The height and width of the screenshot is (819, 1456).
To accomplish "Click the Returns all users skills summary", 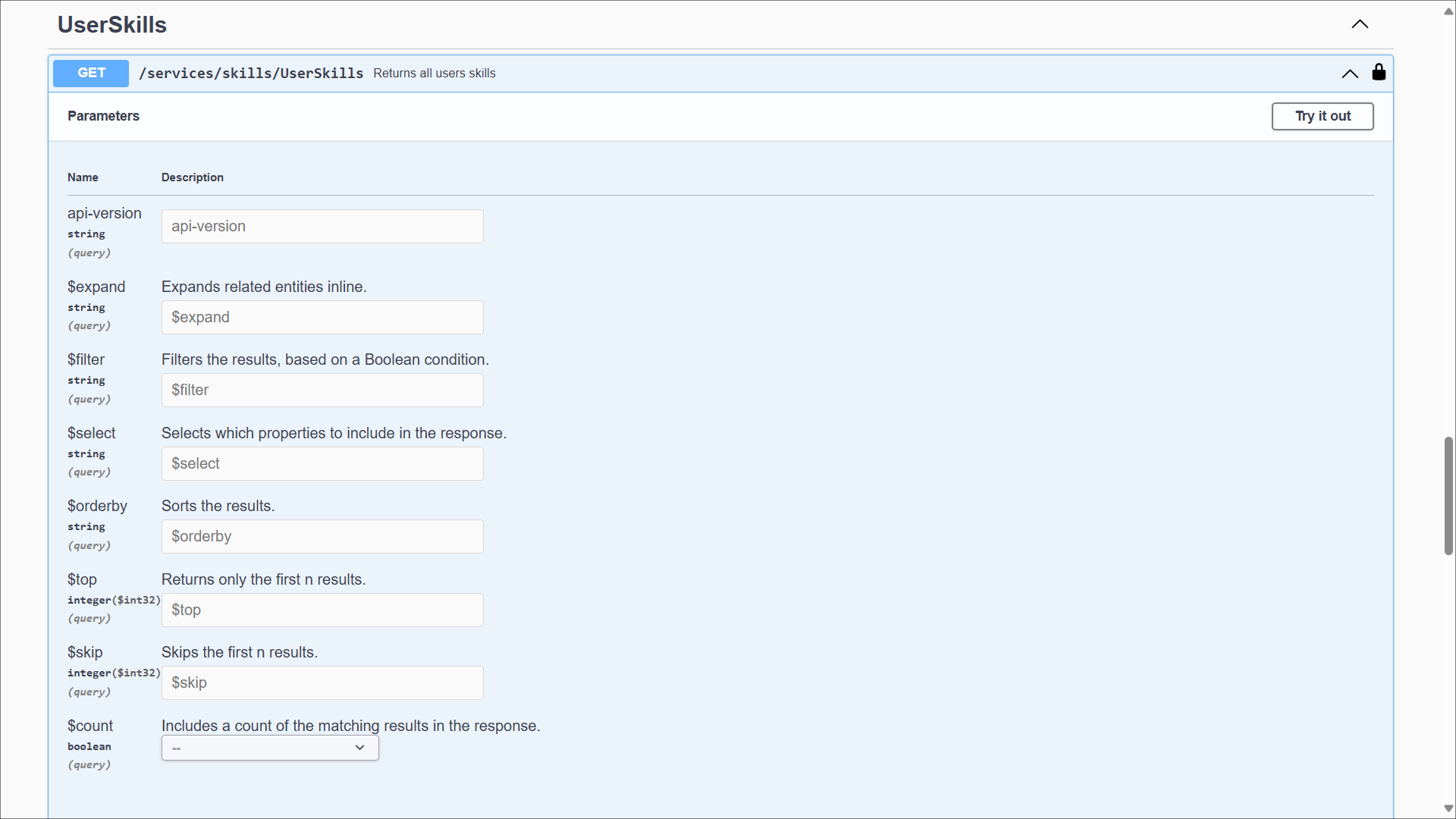I will coord(434,74).
